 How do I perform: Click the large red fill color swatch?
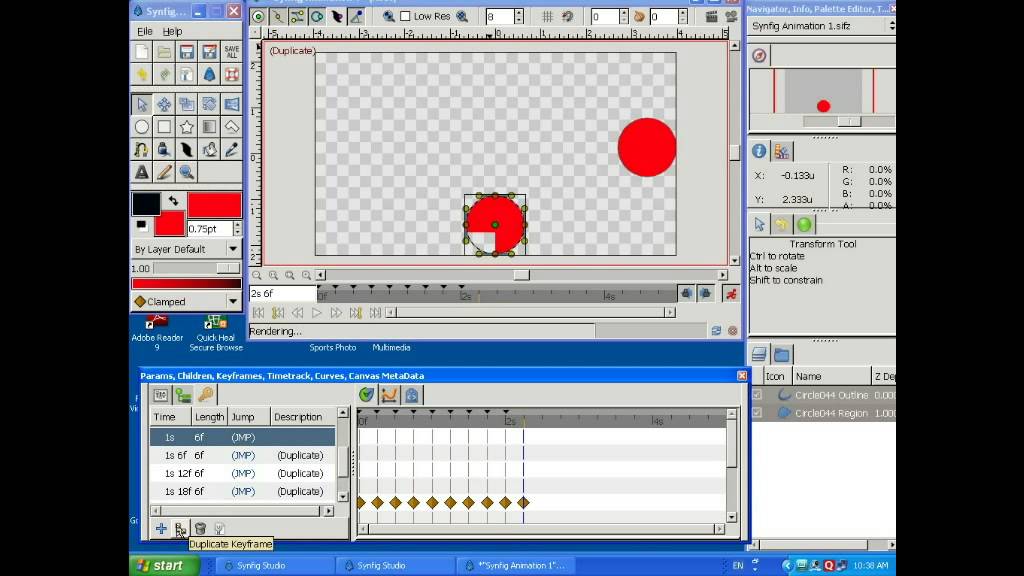[x=214, y=204]
